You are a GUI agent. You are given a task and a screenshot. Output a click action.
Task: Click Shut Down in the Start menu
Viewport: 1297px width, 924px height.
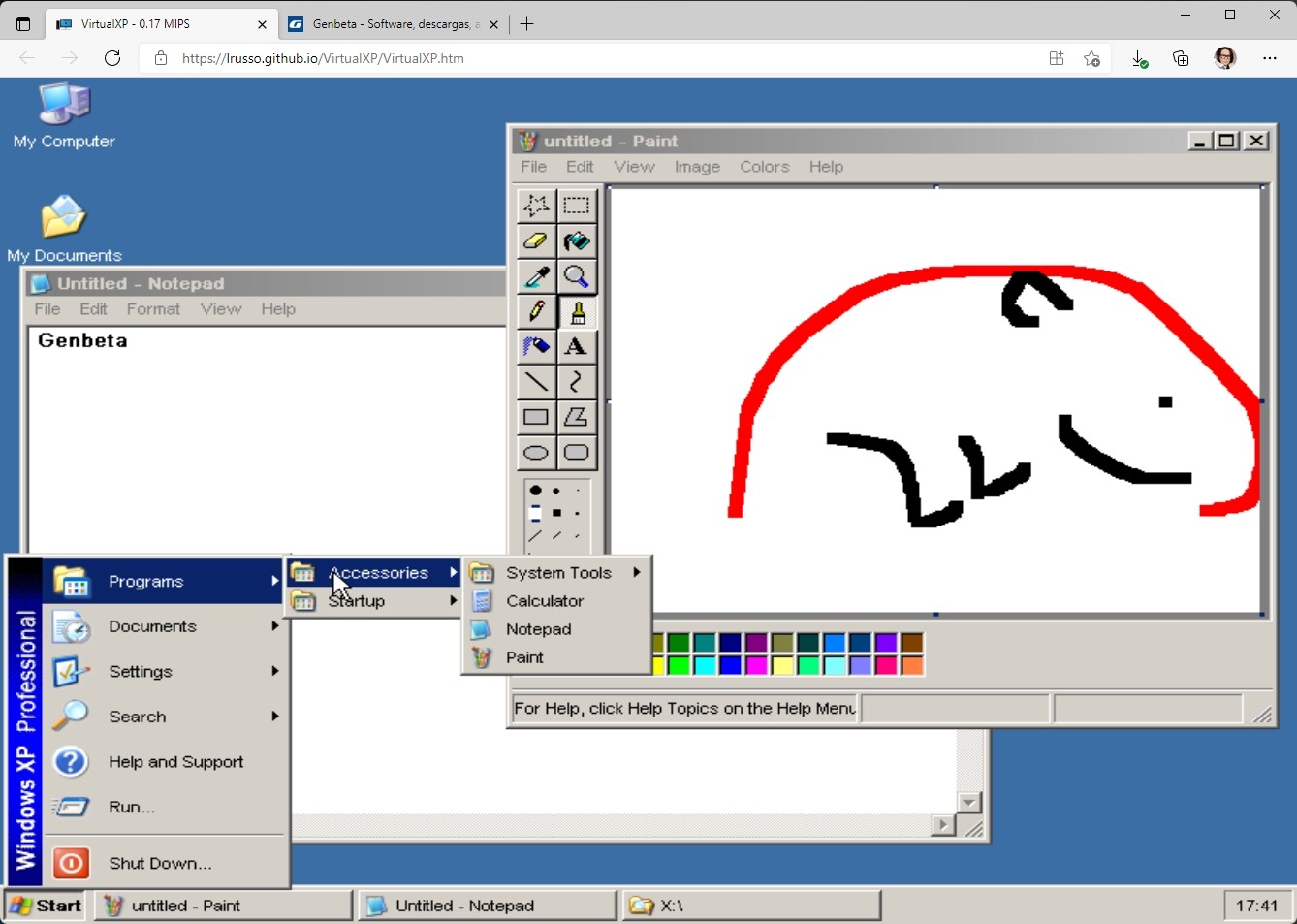click(x=160, y=863)
